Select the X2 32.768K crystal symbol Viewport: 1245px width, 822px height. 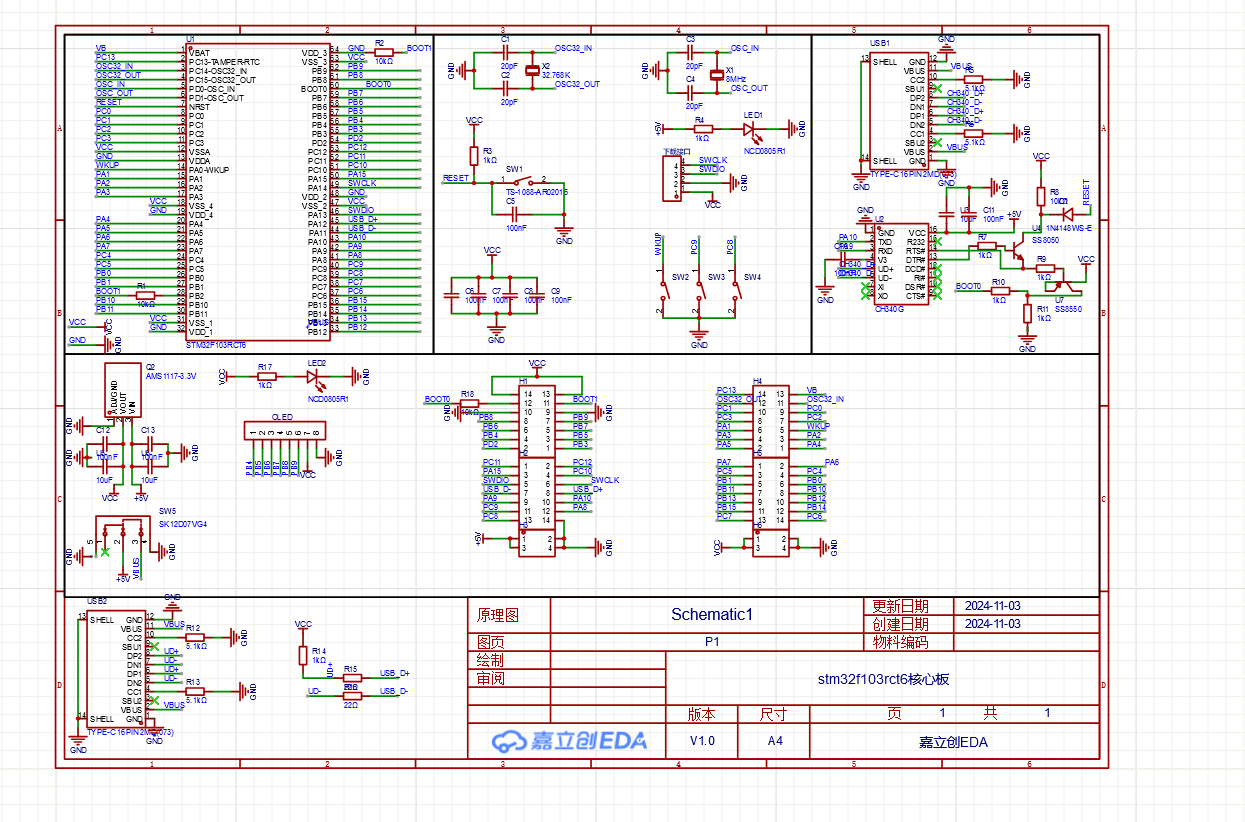point(532,70)
